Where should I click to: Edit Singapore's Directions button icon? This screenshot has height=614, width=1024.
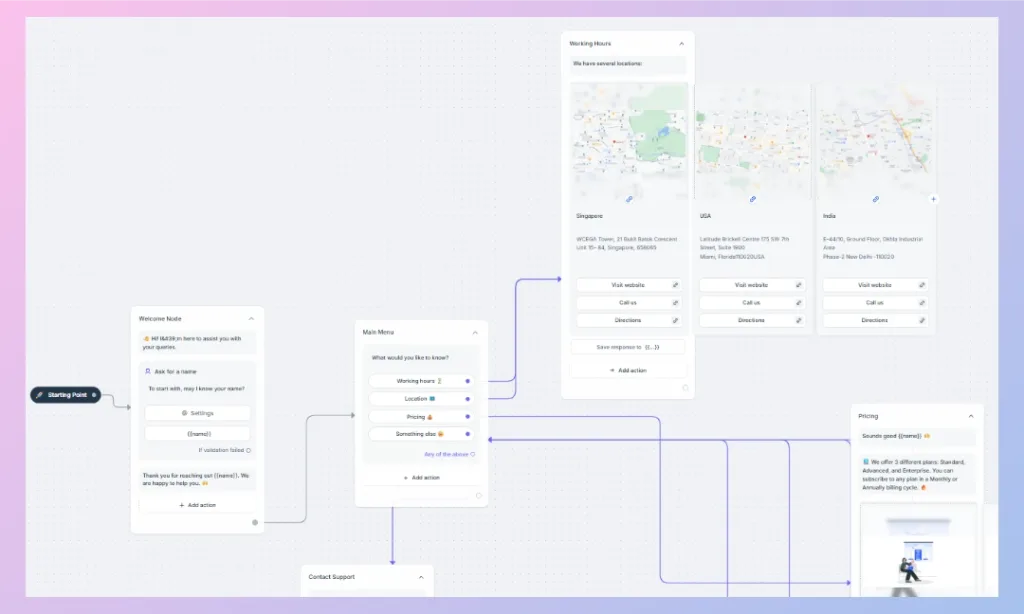[675, 320]
